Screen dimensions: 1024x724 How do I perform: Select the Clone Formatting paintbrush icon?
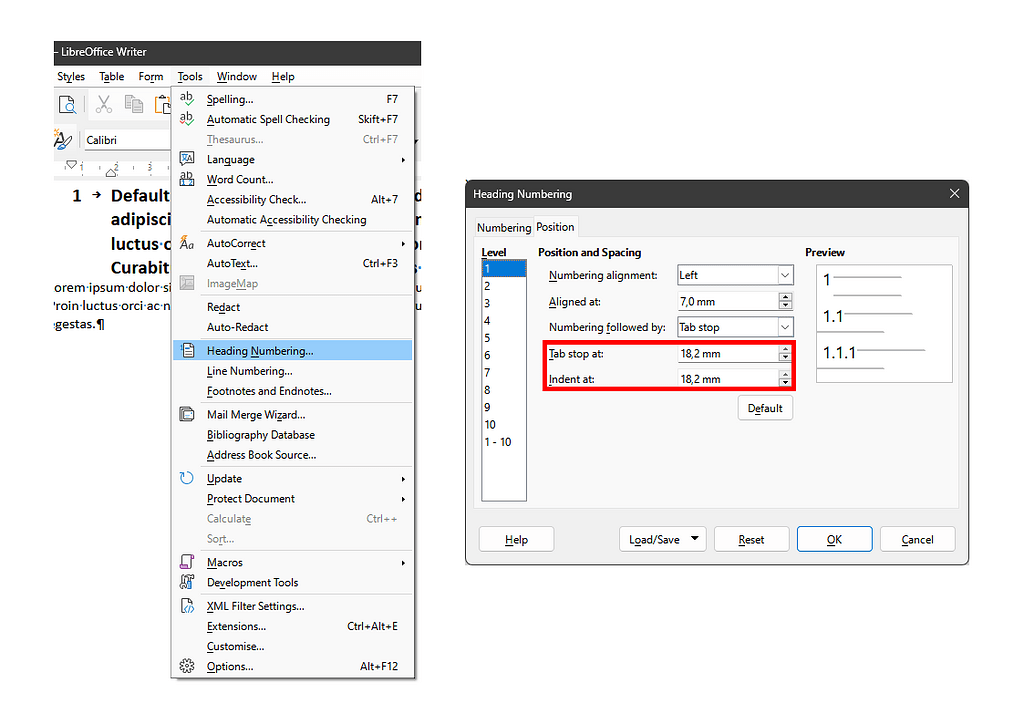pyautogui.click(x=62, y=140)
